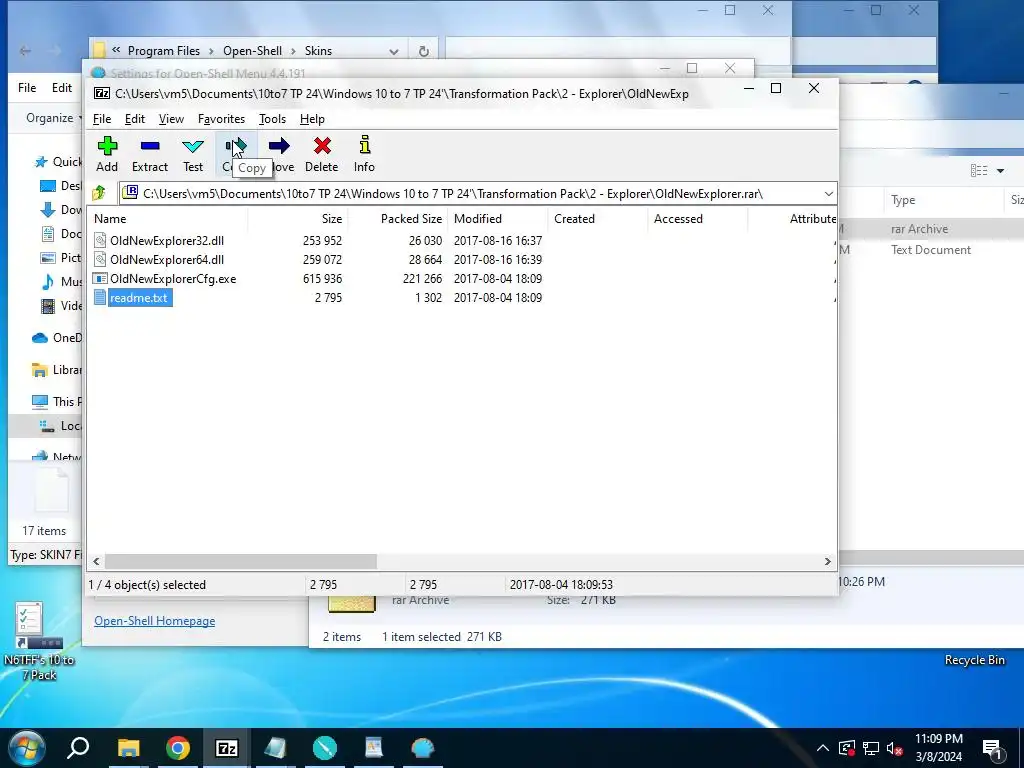Click Back arrow in Explorer window
1024x768 pixels.
tap(25, 50)
